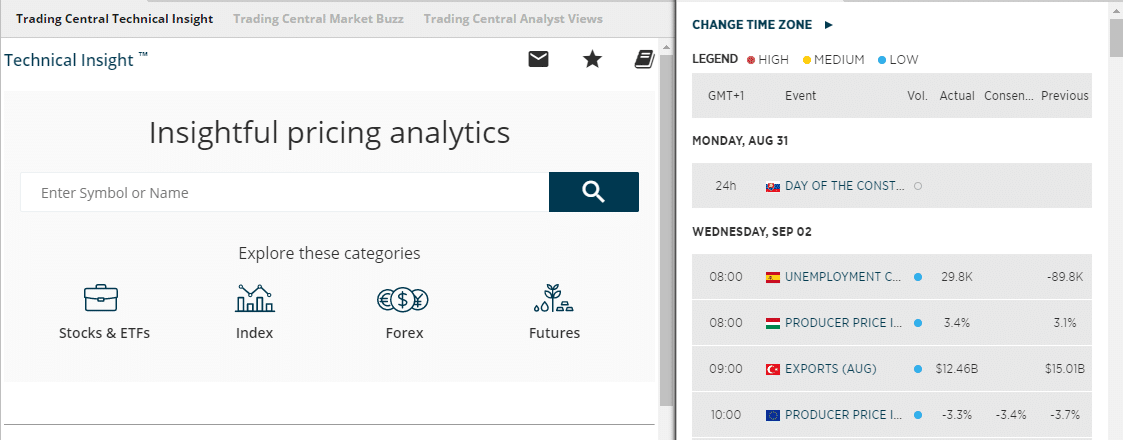Click the Actual column header
Screen dimensions: 1123x440
pyautogui.click(x=957, y=96)
